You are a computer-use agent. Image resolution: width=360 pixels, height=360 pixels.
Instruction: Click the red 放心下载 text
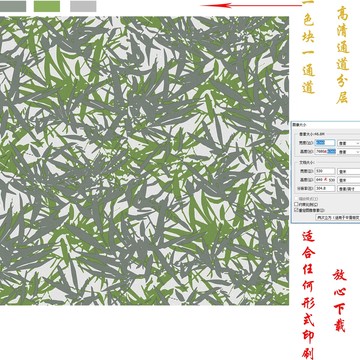(x=339, y=301)
